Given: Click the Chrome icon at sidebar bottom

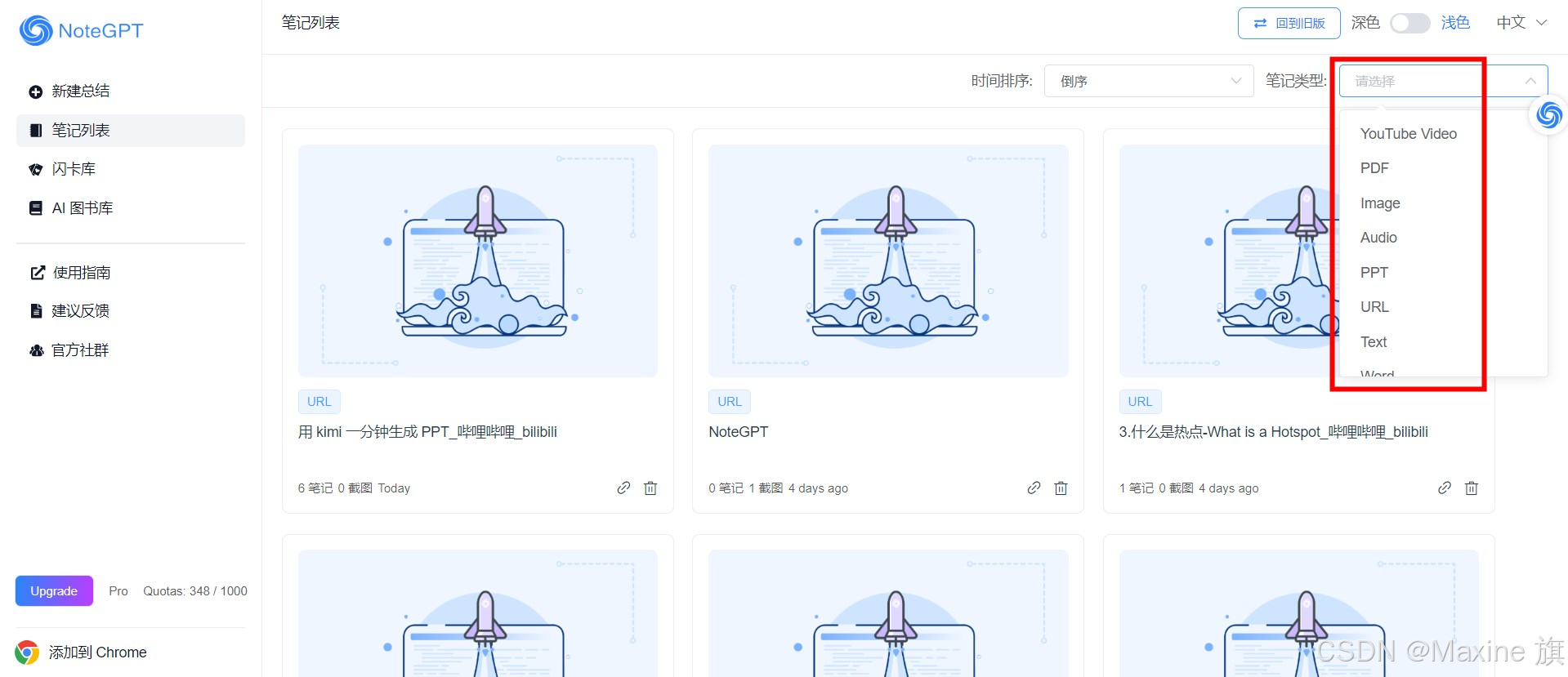Looking at the screenshot, I should (27, 653).
